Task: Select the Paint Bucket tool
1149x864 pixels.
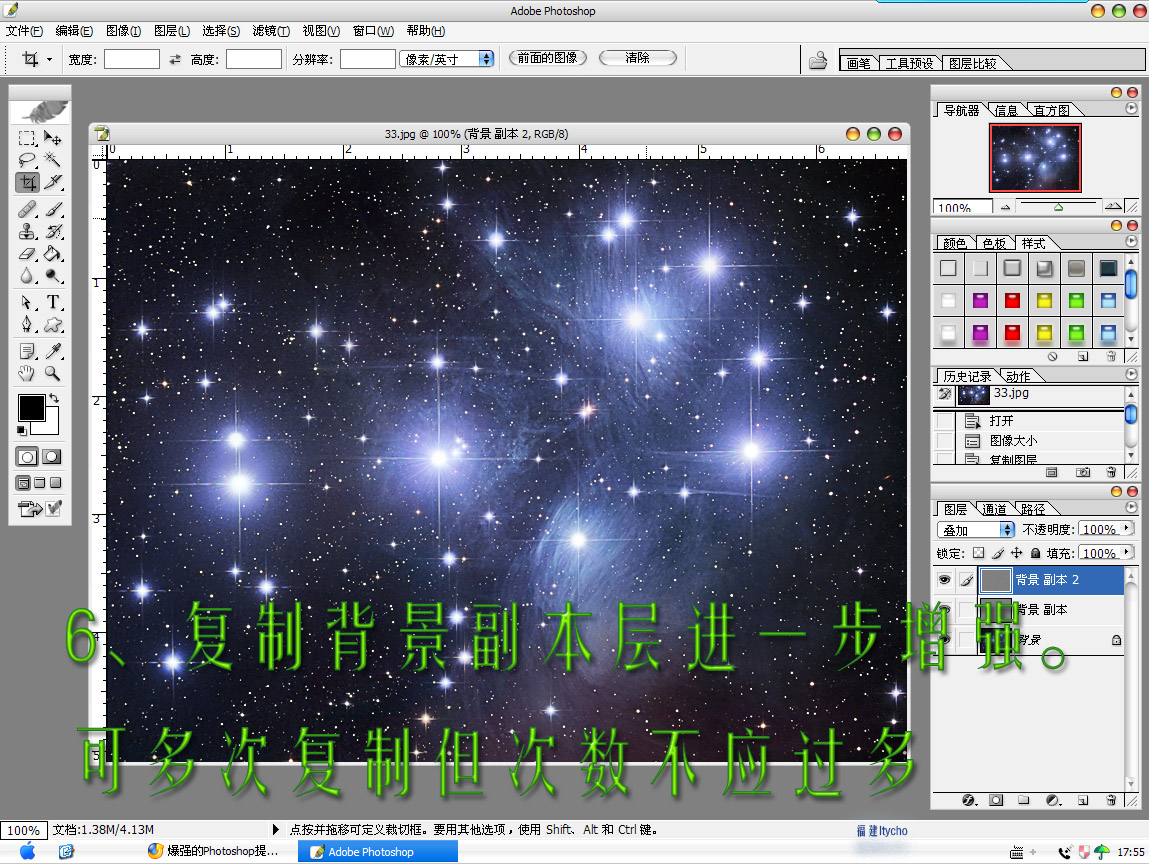Action: click(53, 254)
